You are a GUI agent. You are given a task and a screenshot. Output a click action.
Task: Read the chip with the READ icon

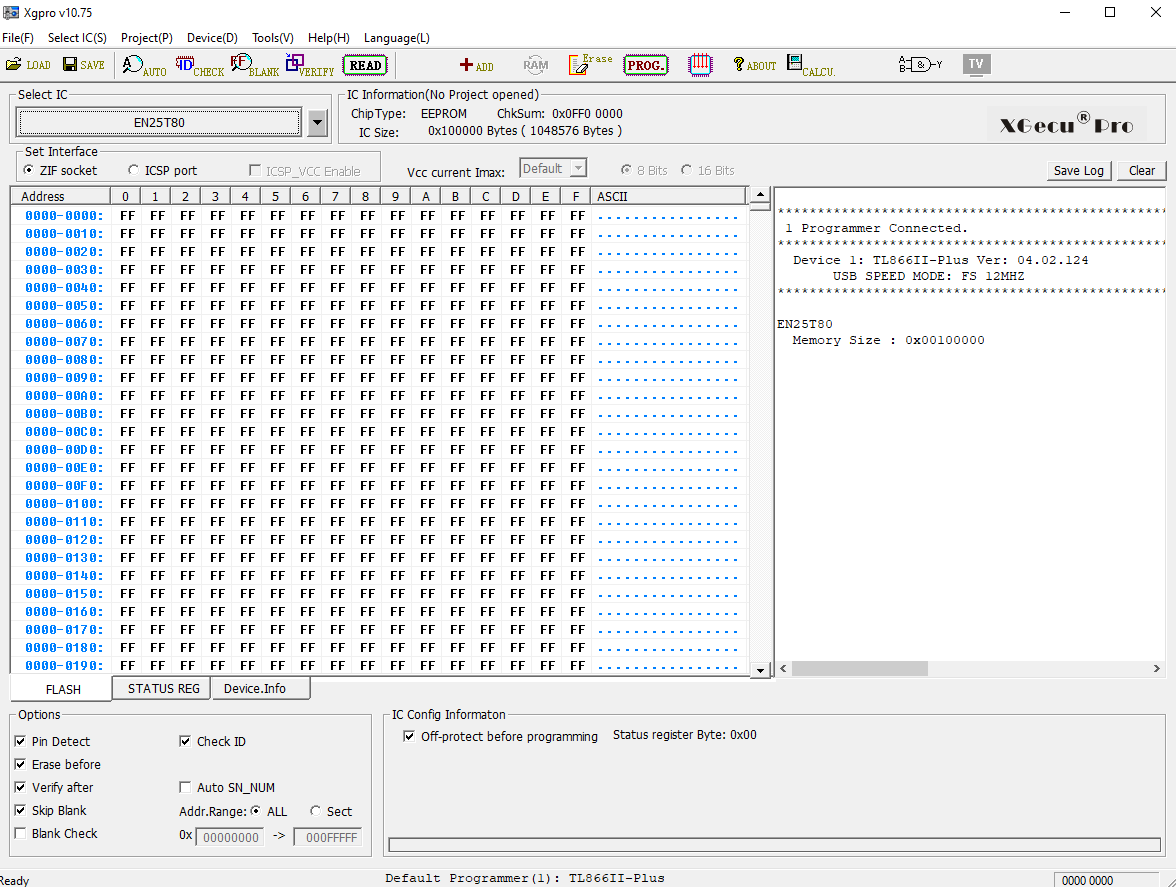364,64
